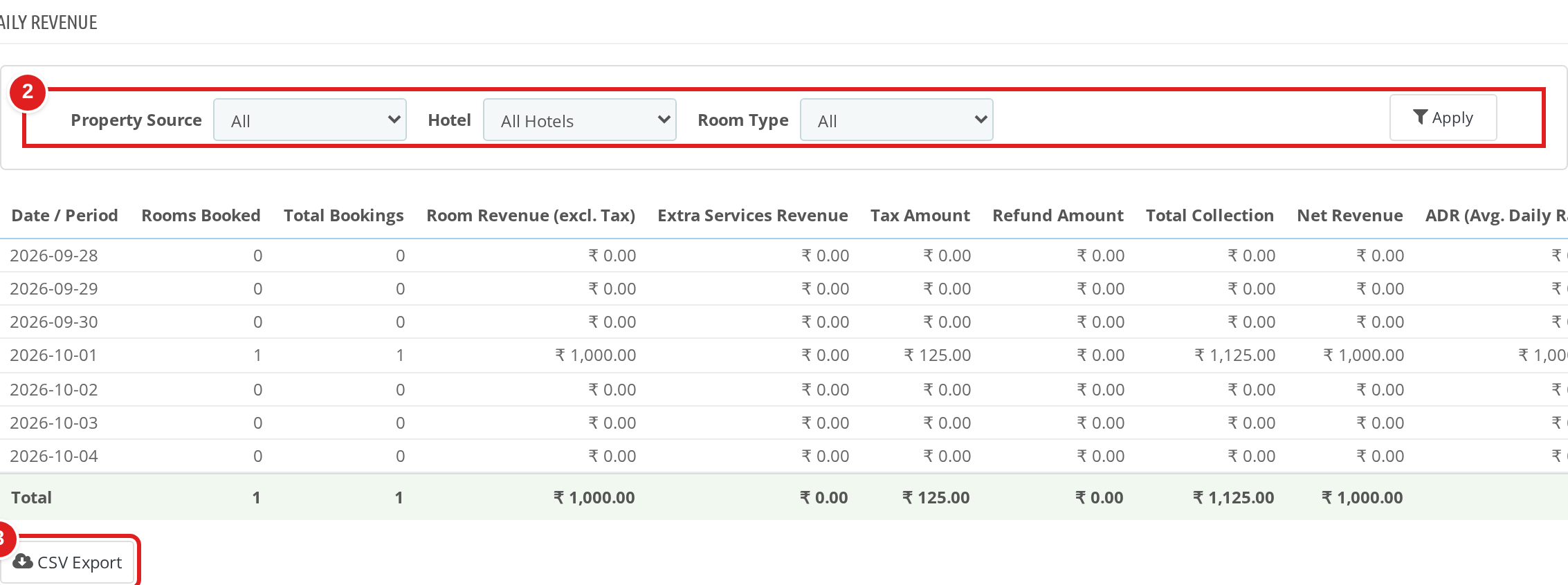Open the Hotel dropdown showing All Hotels
This screenshot has width=1568, height=585.
[x=580, y=120]
